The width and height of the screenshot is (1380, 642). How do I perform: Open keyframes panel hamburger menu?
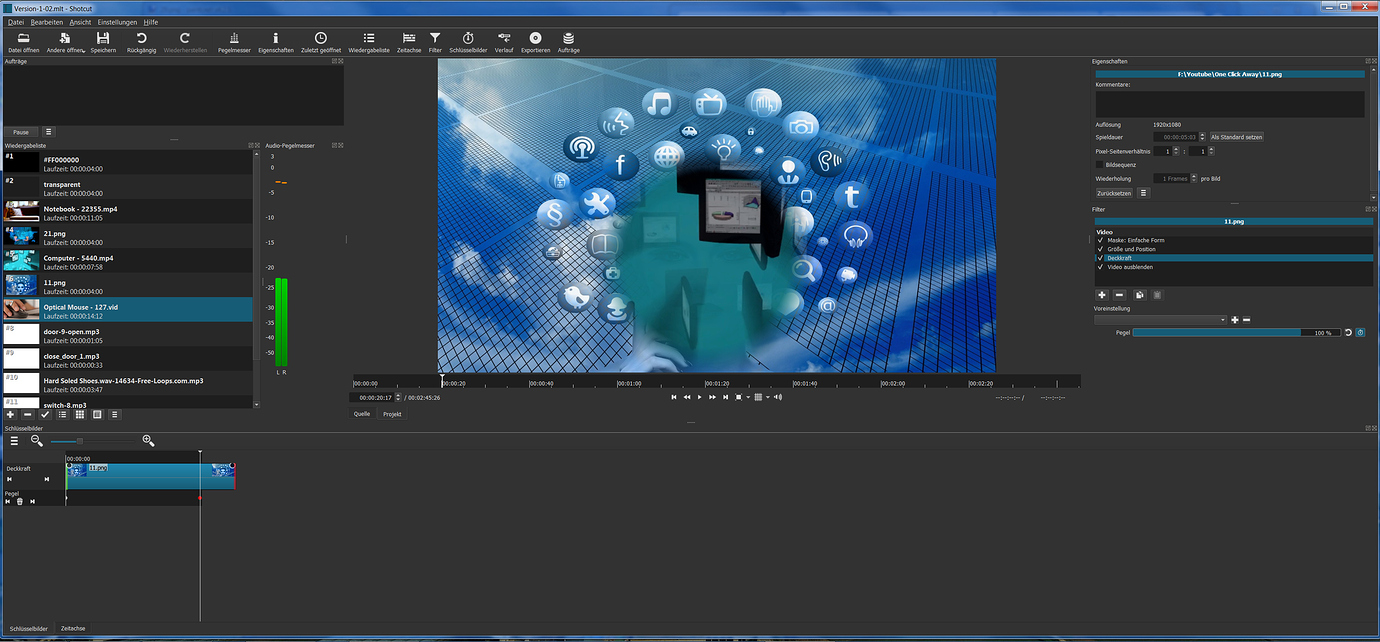(x=14, y=441)
